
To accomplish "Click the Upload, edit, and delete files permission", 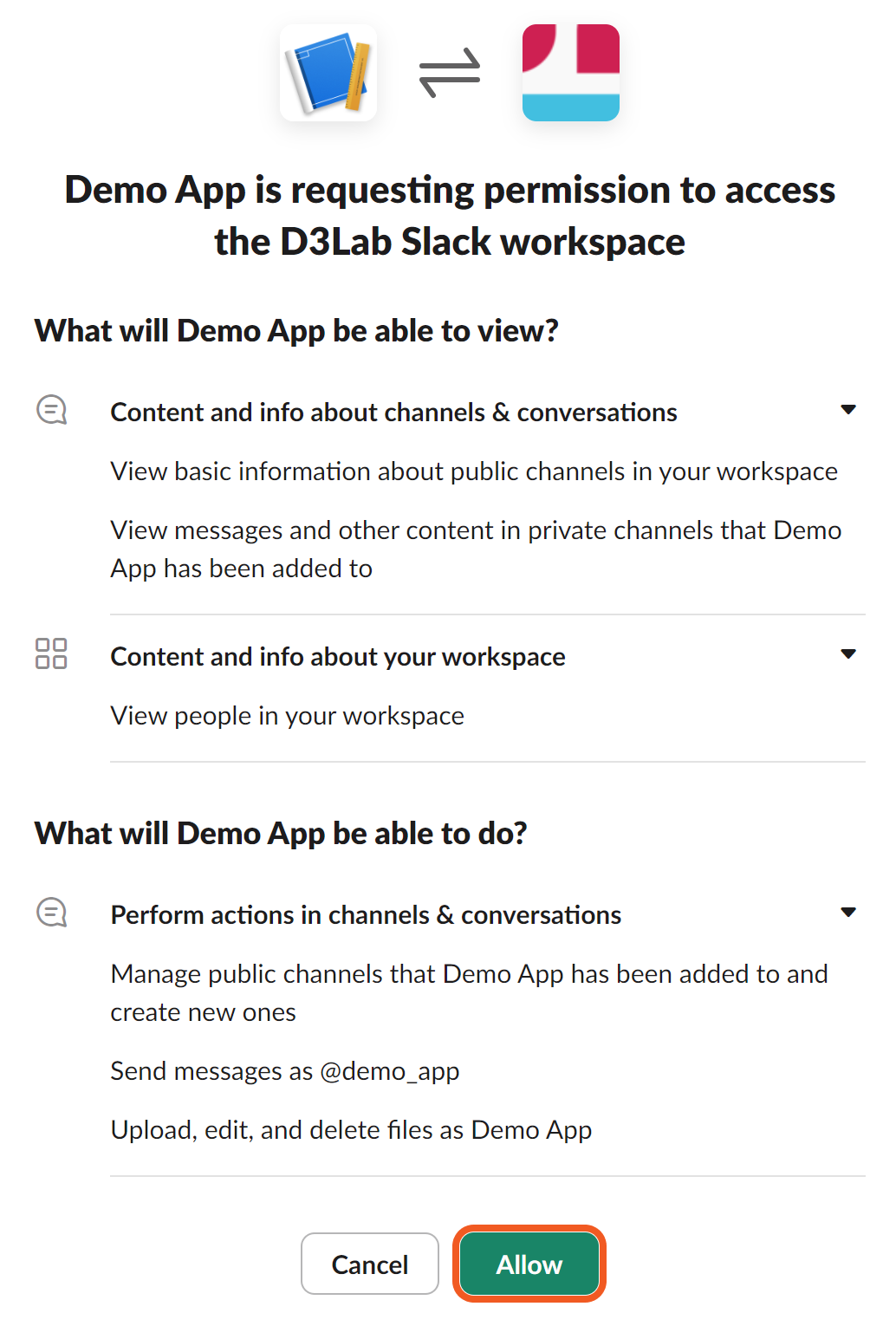I will (x=351, y=1130).
